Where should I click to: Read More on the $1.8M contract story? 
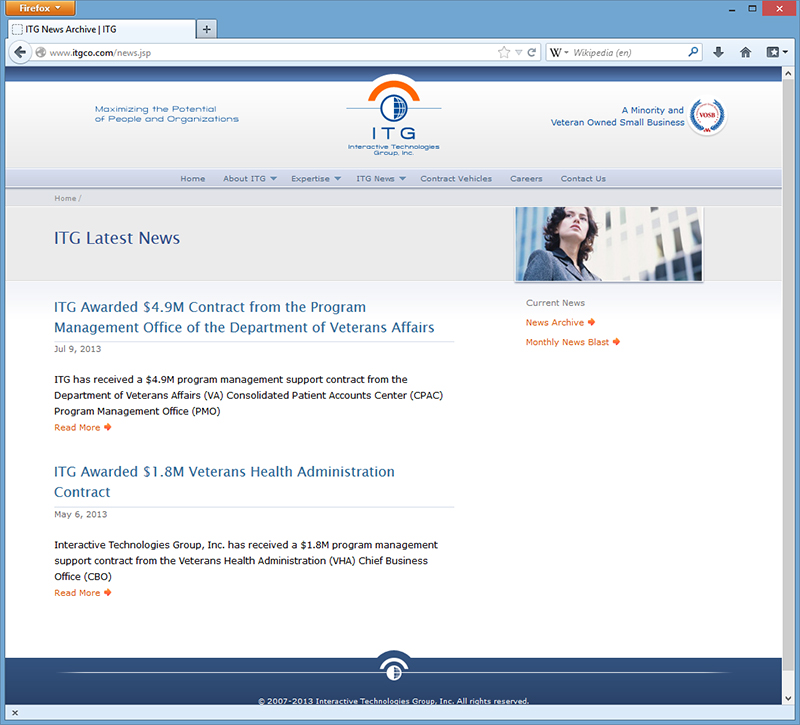coord(83,592)
